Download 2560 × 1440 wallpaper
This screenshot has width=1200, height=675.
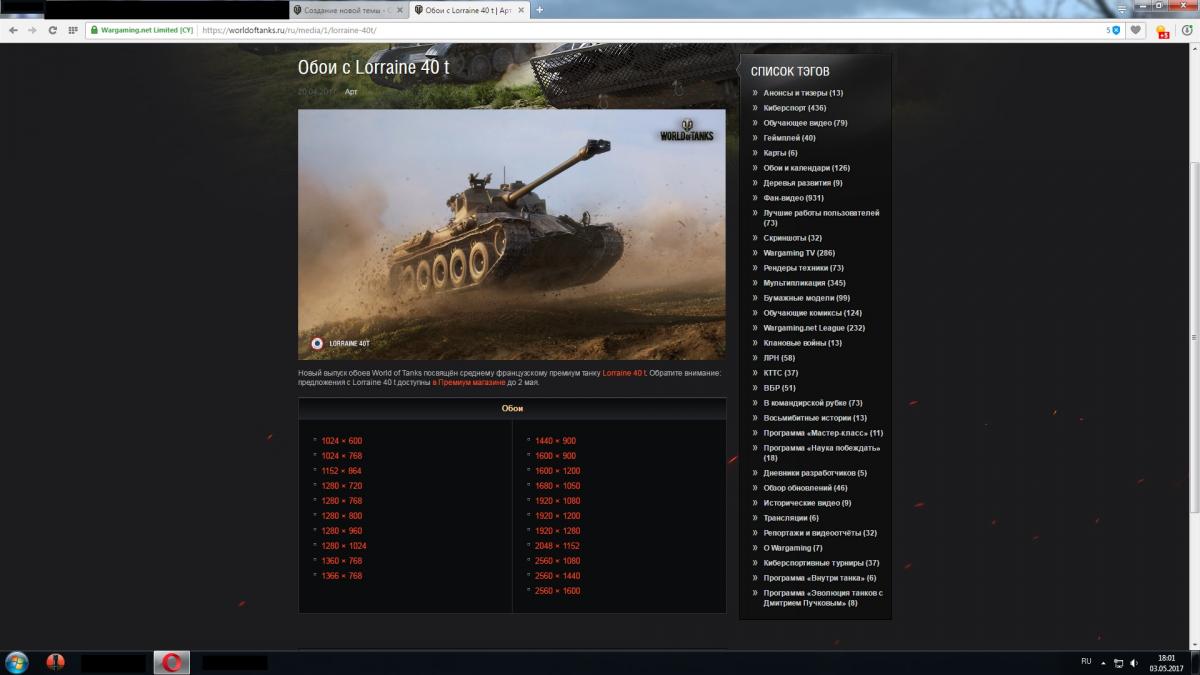click(x=557, y=576)
